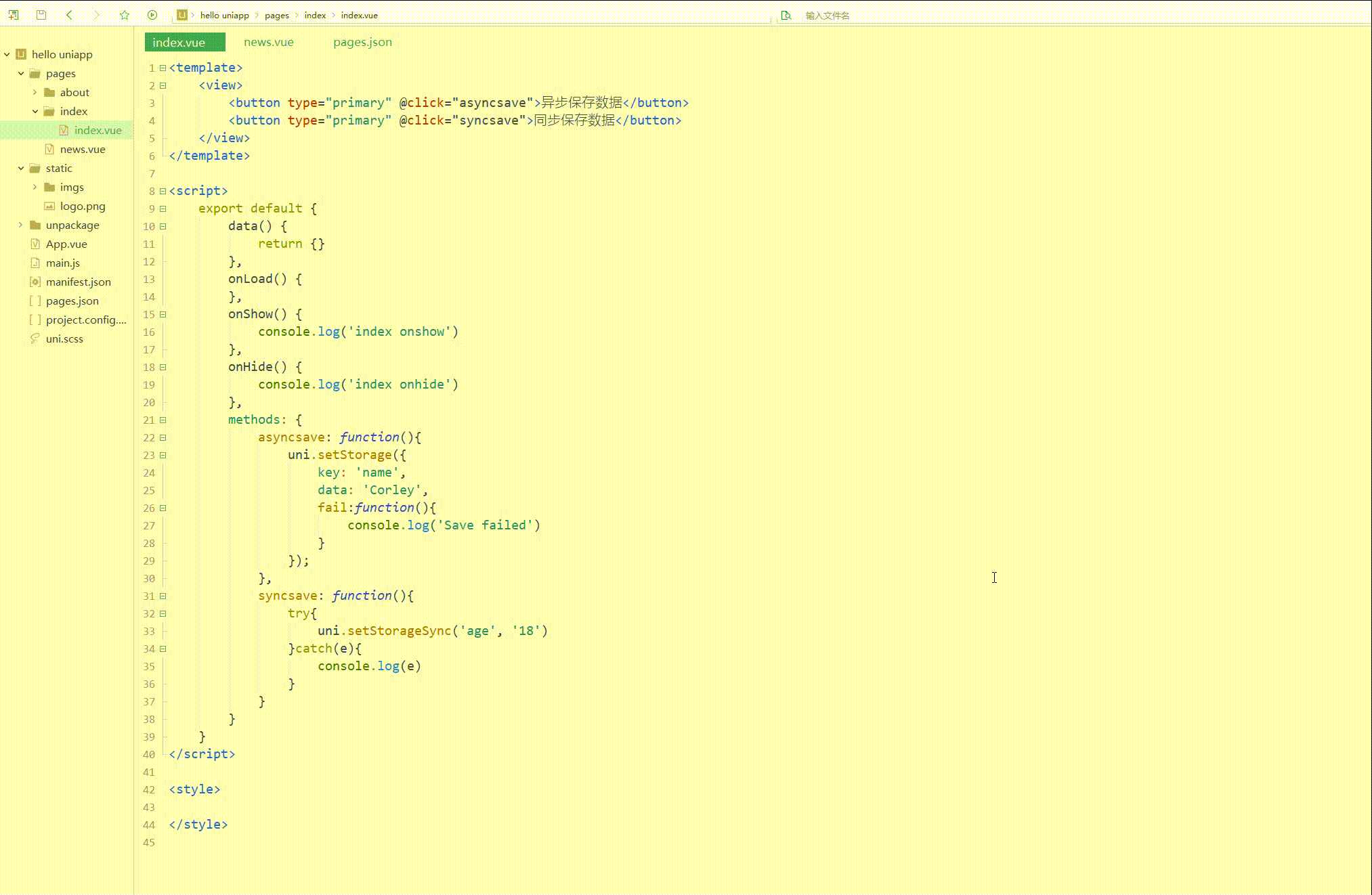Click the save file icon
Image resolution: width=1372 pixels, height=895 pixels.
pyautogui.click(x=41, y=15)
